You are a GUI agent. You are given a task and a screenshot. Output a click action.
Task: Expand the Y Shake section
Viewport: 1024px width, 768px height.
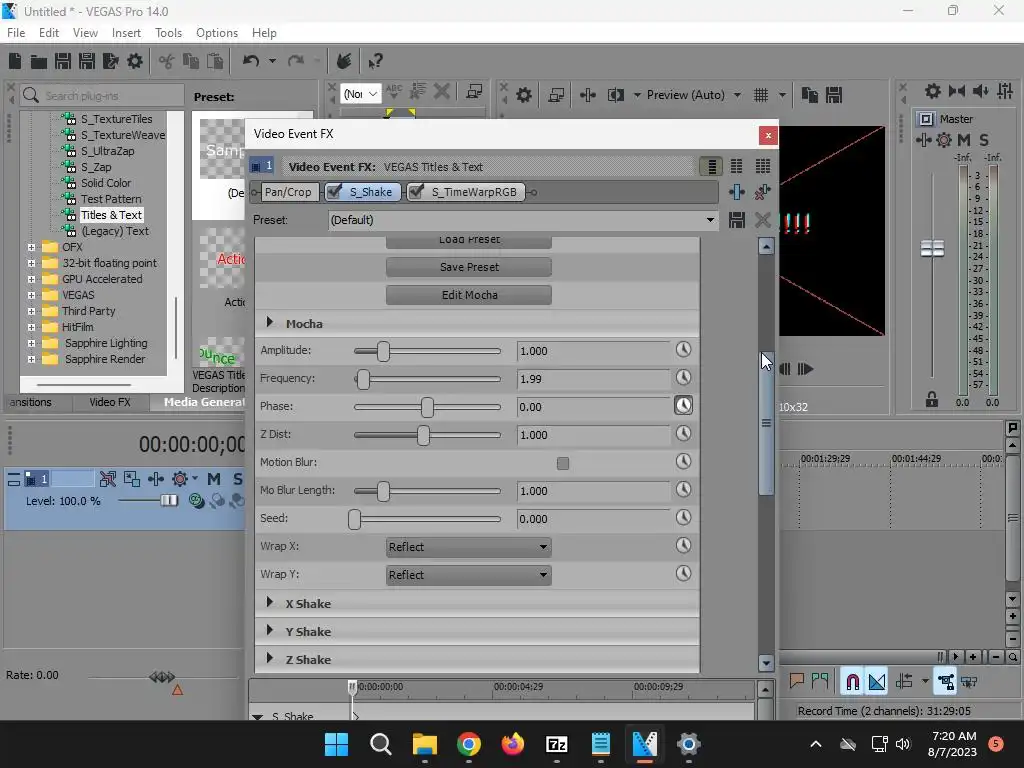click(270, 631)
